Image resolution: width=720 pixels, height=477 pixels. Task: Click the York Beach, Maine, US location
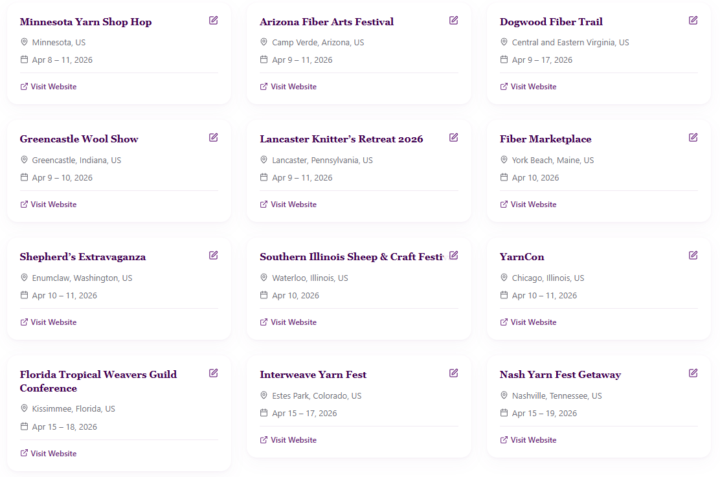click(x=553, y=160)
